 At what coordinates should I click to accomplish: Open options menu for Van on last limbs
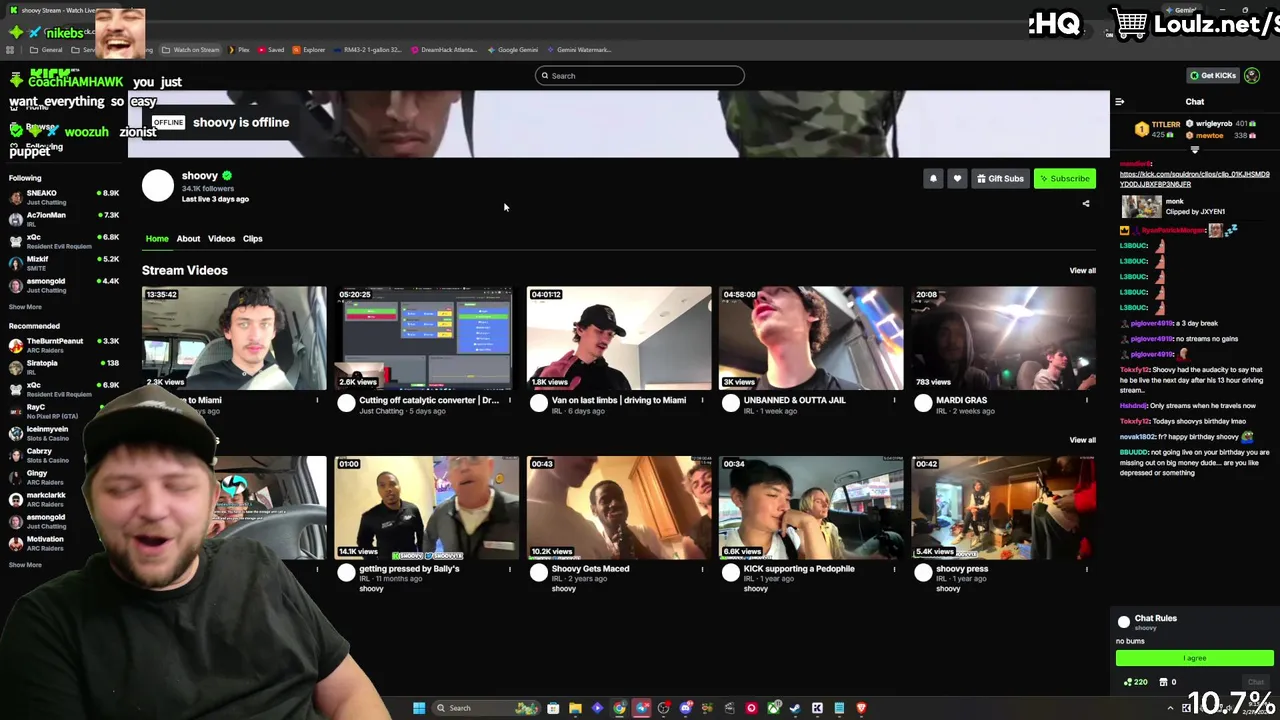pyautogui.click(x=702, y=401)
